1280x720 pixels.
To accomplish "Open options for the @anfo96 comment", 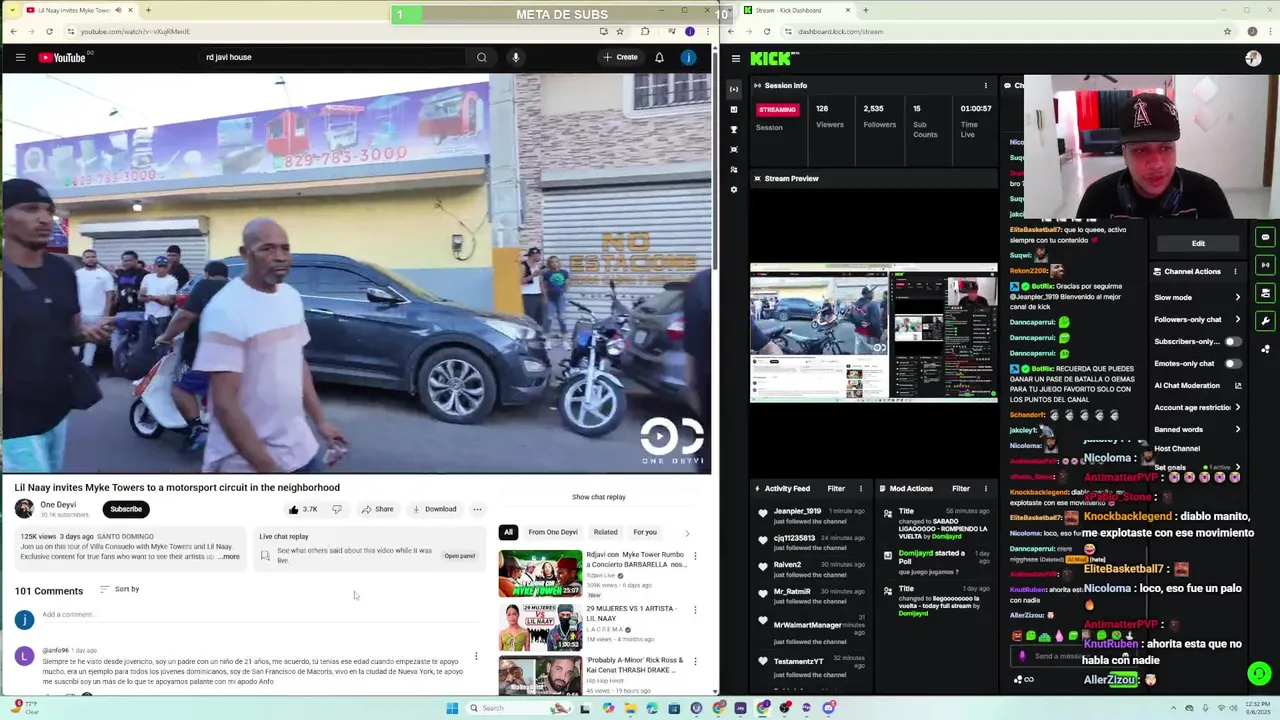I will coord(476,656).
